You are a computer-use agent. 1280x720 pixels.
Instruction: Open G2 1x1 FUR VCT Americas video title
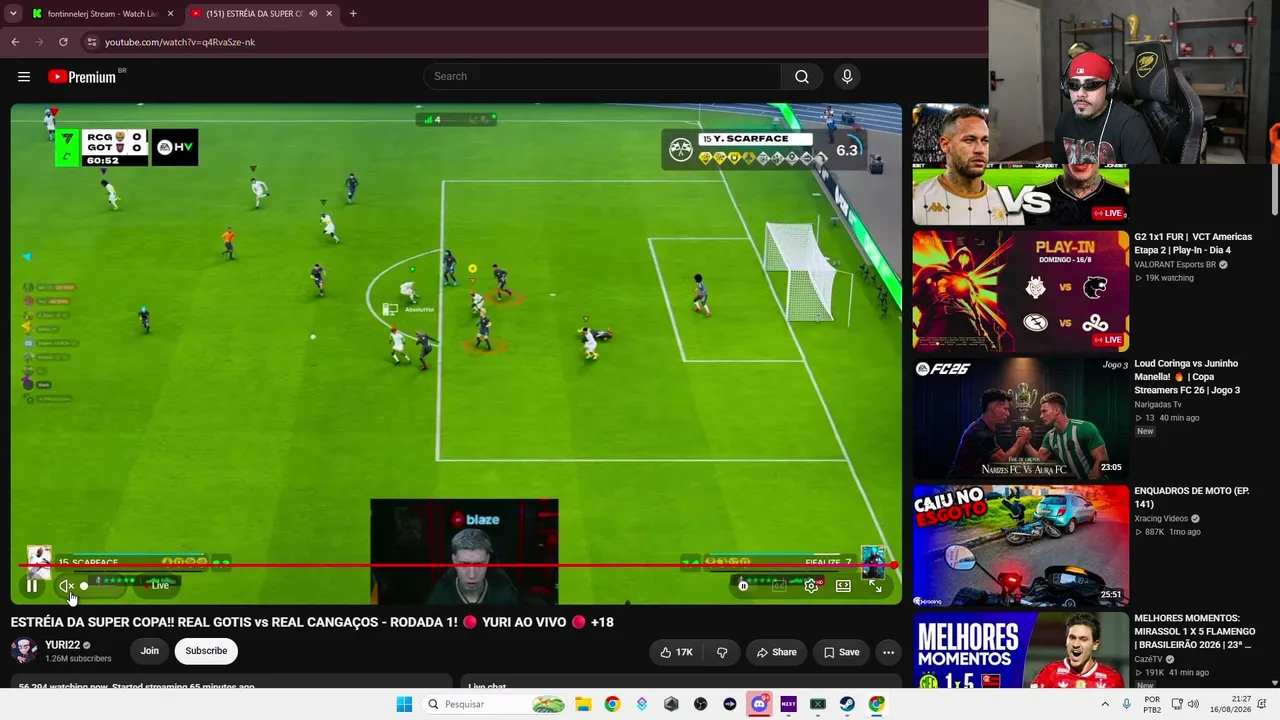pos(1193,244)
